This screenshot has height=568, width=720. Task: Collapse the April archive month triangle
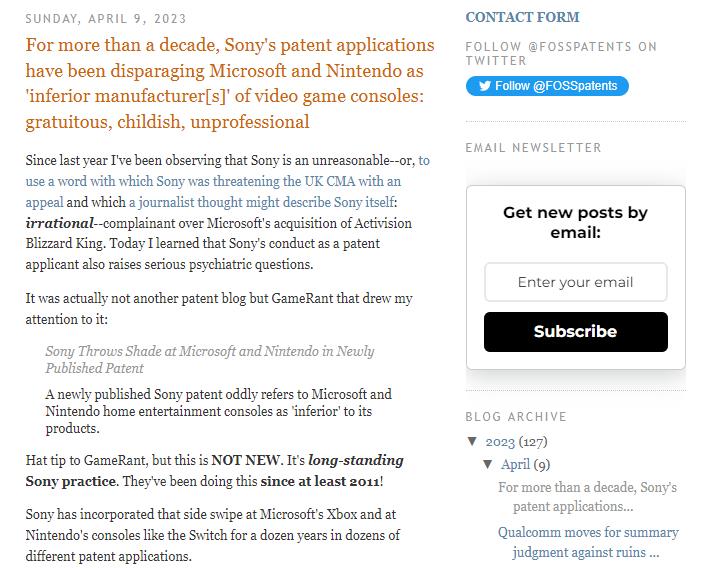488,464
